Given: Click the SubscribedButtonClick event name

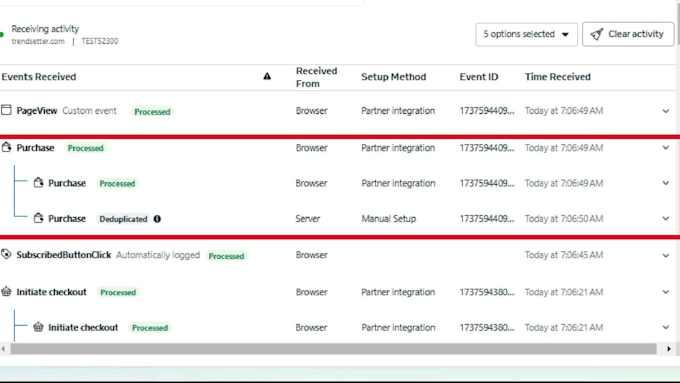Looking at the screenshot, I should [64, 255].
